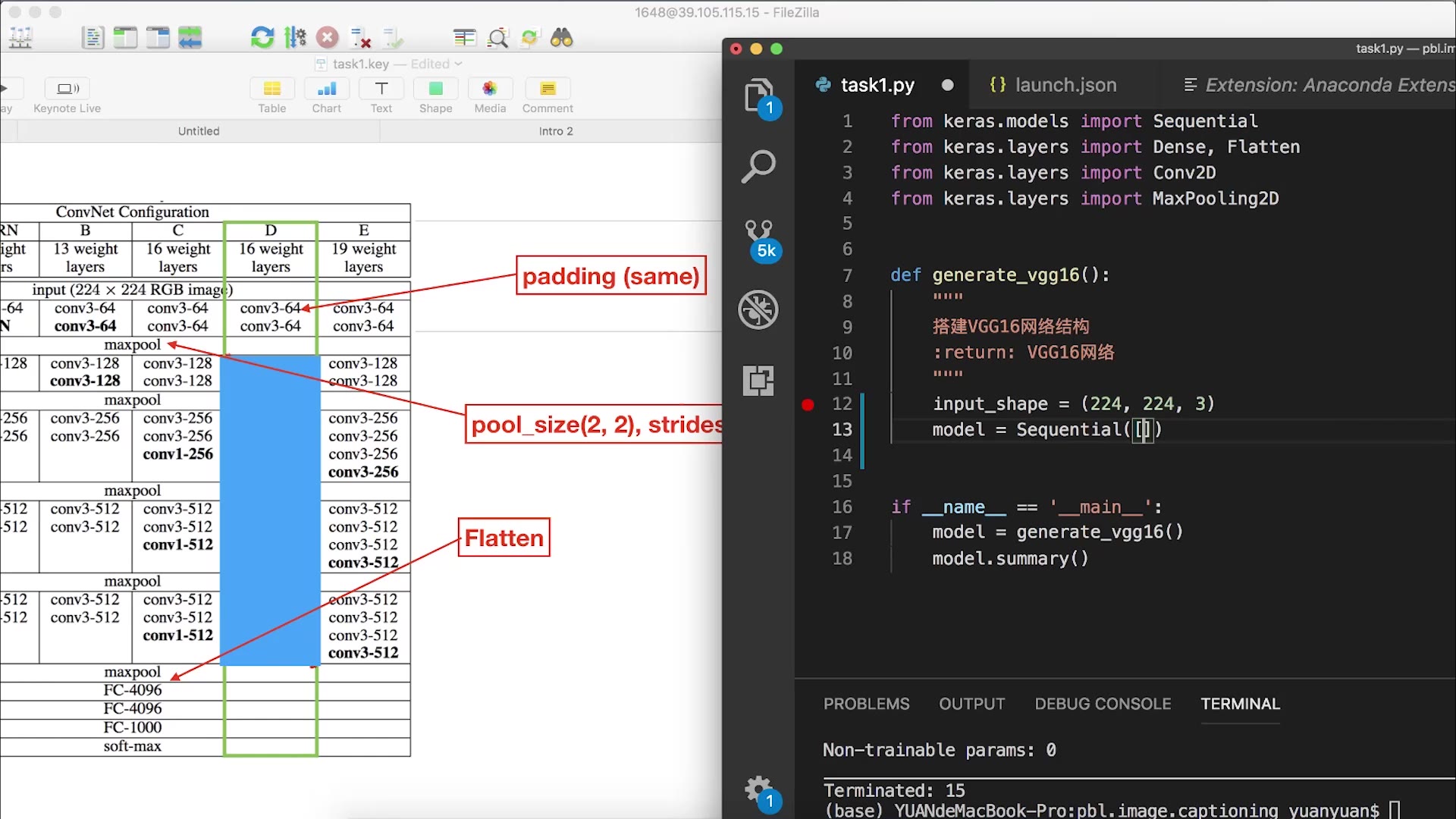
Task: Switch to the OUTPUT tab in panel
Action: 971,703
